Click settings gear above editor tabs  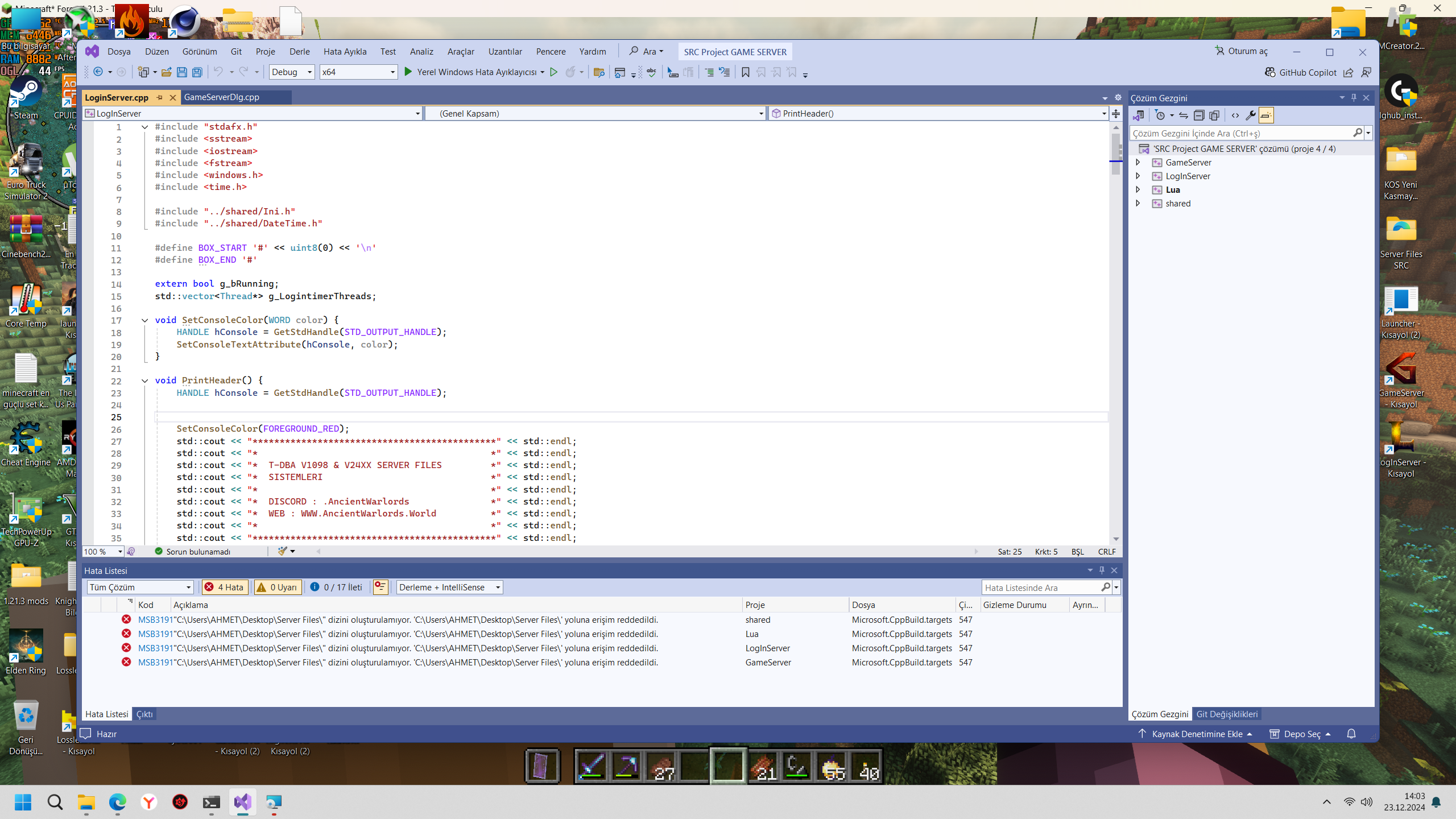coord(1118,97)
